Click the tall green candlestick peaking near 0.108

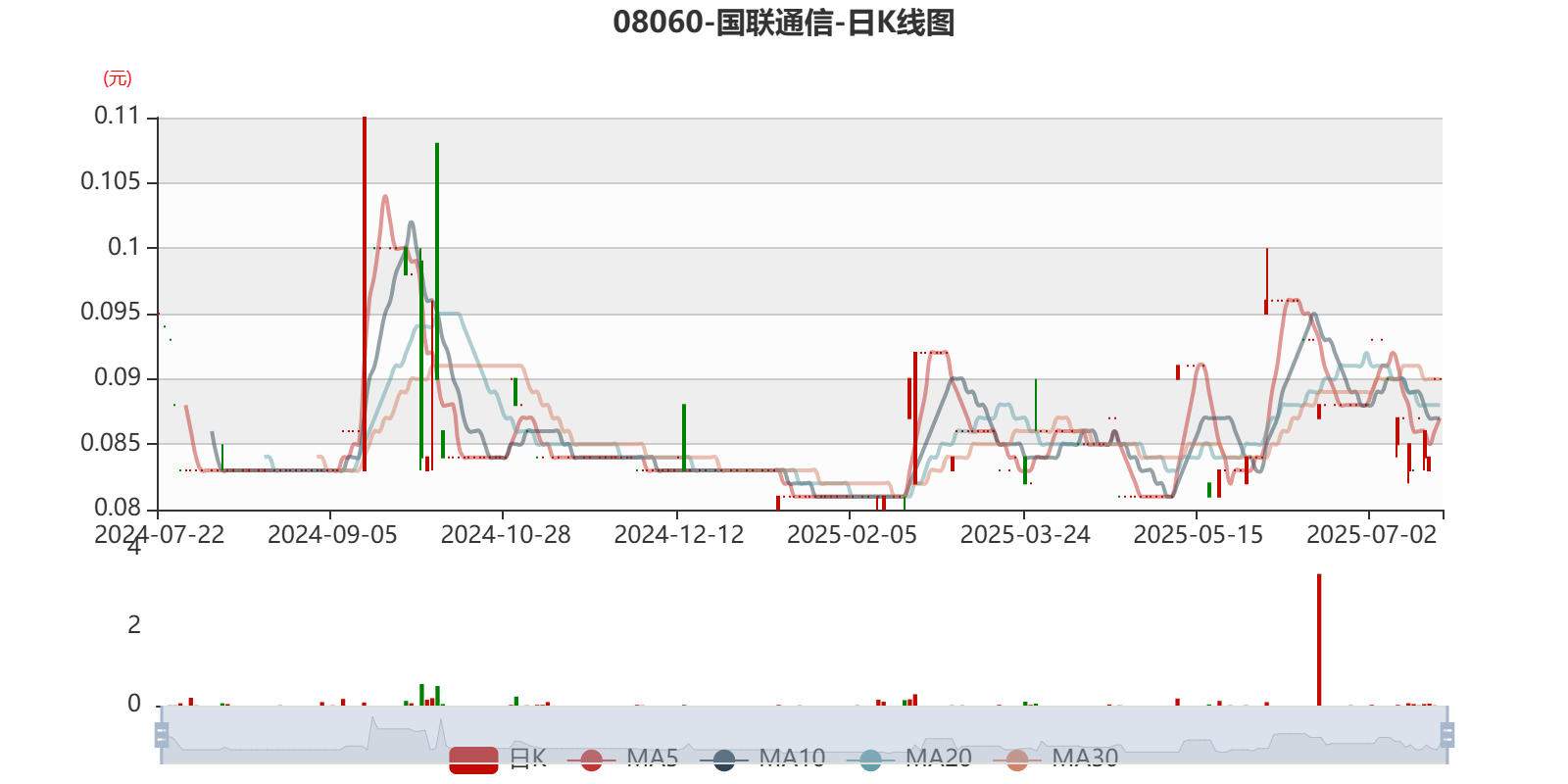point(437,261)
